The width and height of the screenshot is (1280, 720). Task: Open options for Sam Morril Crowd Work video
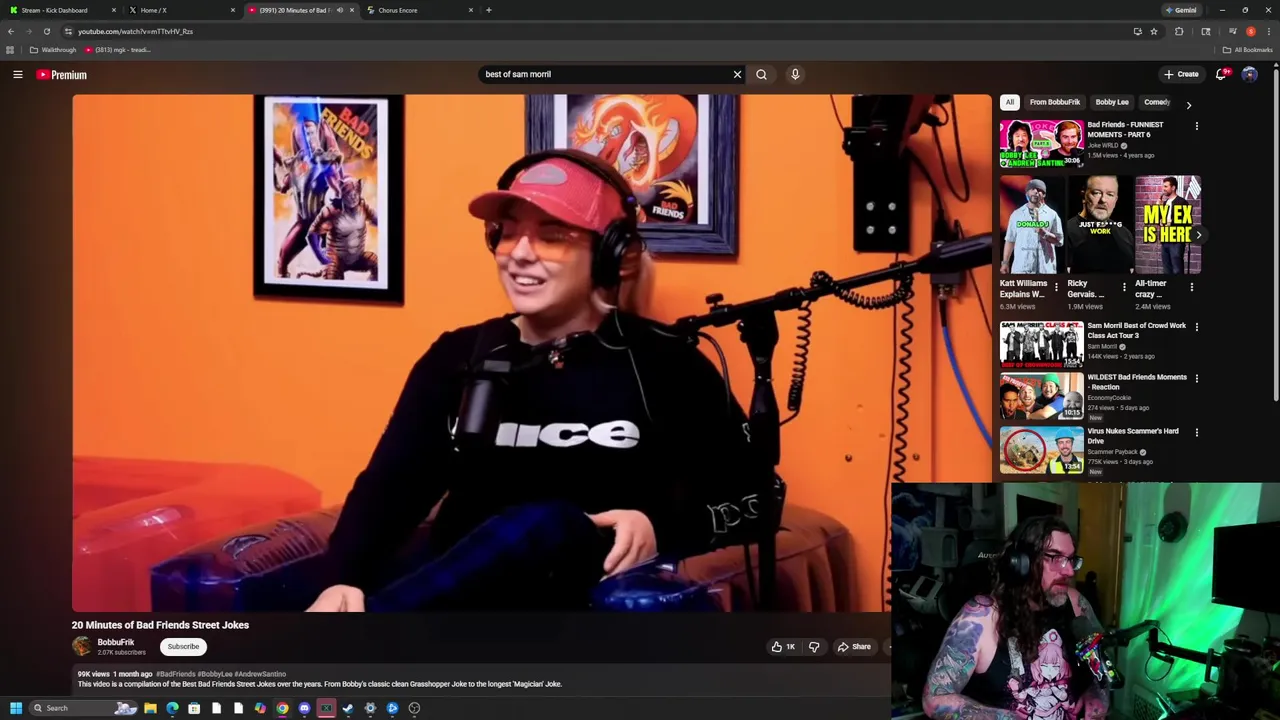pyautogui.click(x=1196, y=327)
